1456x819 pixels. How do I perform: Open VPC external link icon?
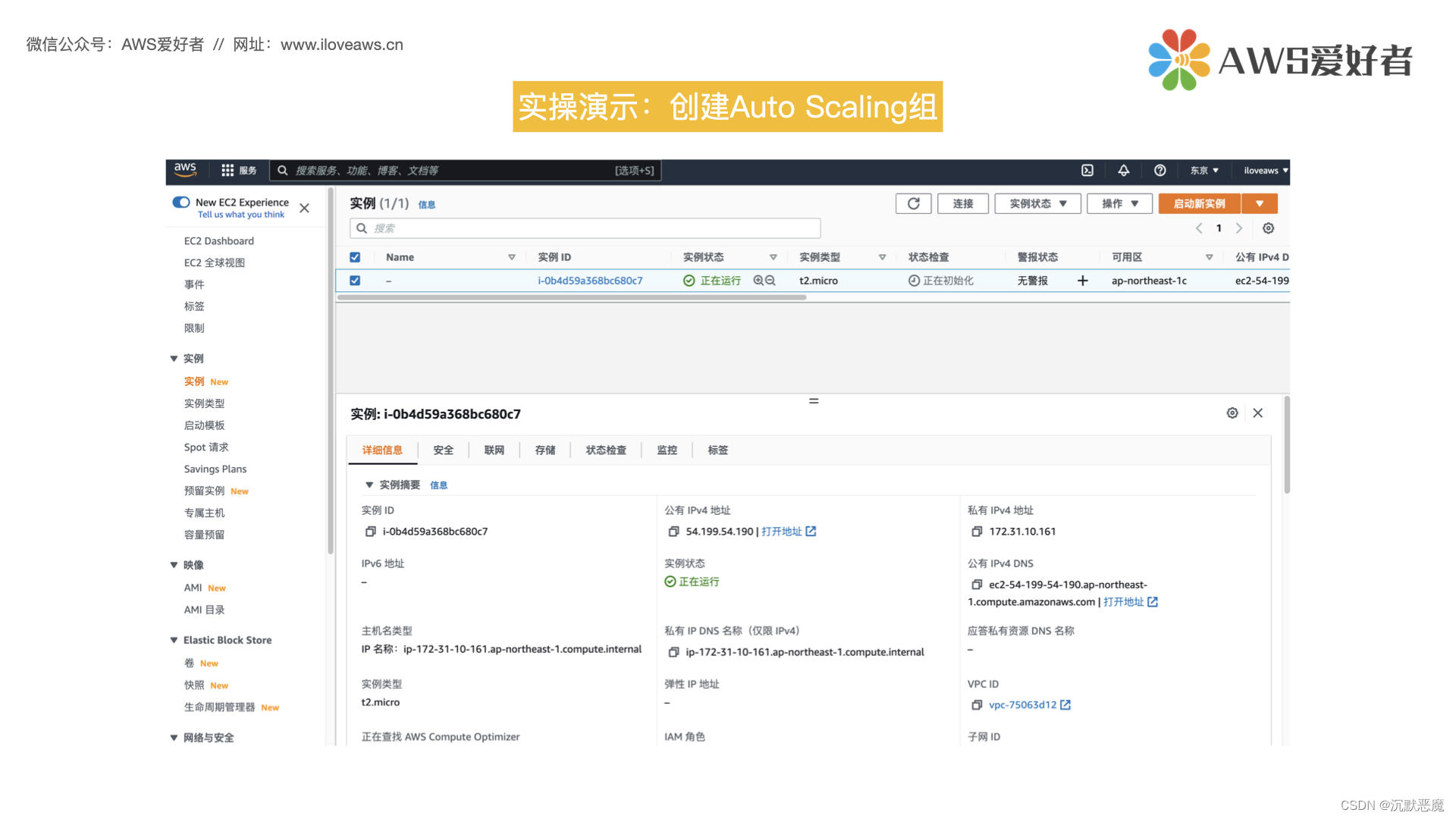1065,705
